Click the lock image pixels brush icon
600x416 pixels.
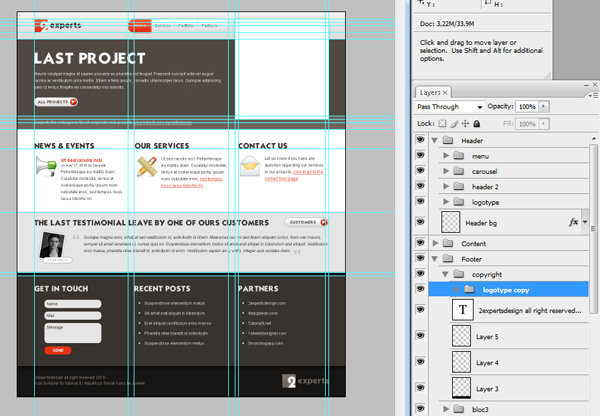[x=454, y=124]
